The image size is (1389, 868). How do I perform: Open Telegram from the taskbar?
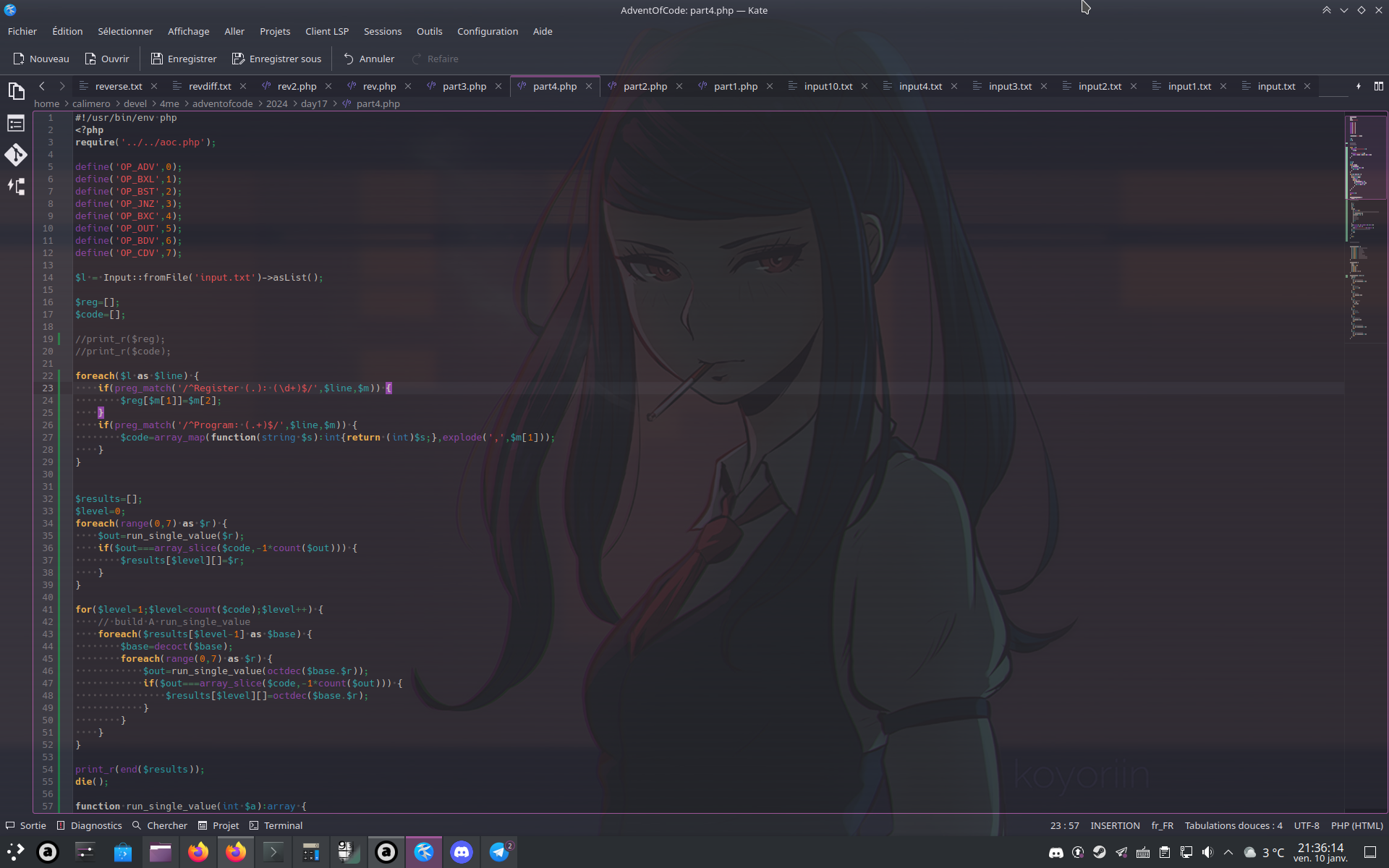pos(499,852)
